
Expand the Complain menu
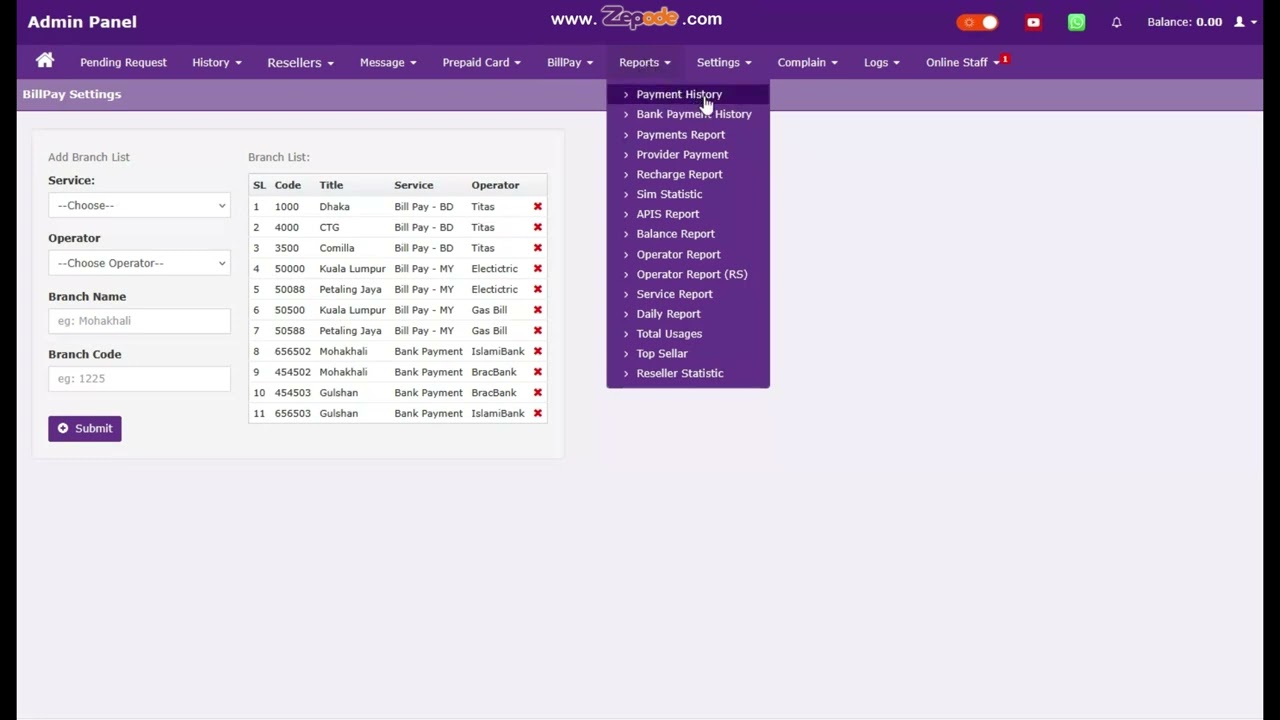[x=807, y=62]
